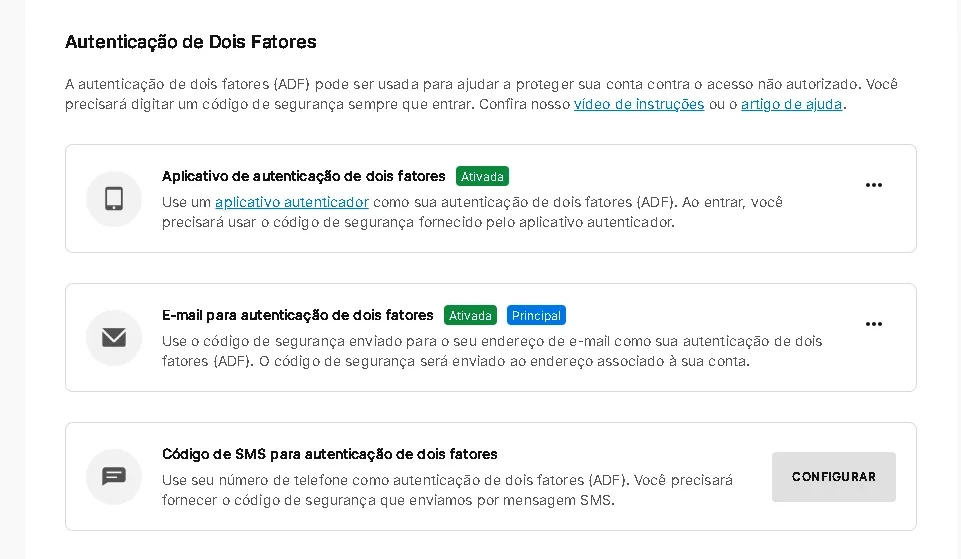Open three-dot menu for authenticator app option
This screenshot has height=559, width=961.
coord(873,185)
